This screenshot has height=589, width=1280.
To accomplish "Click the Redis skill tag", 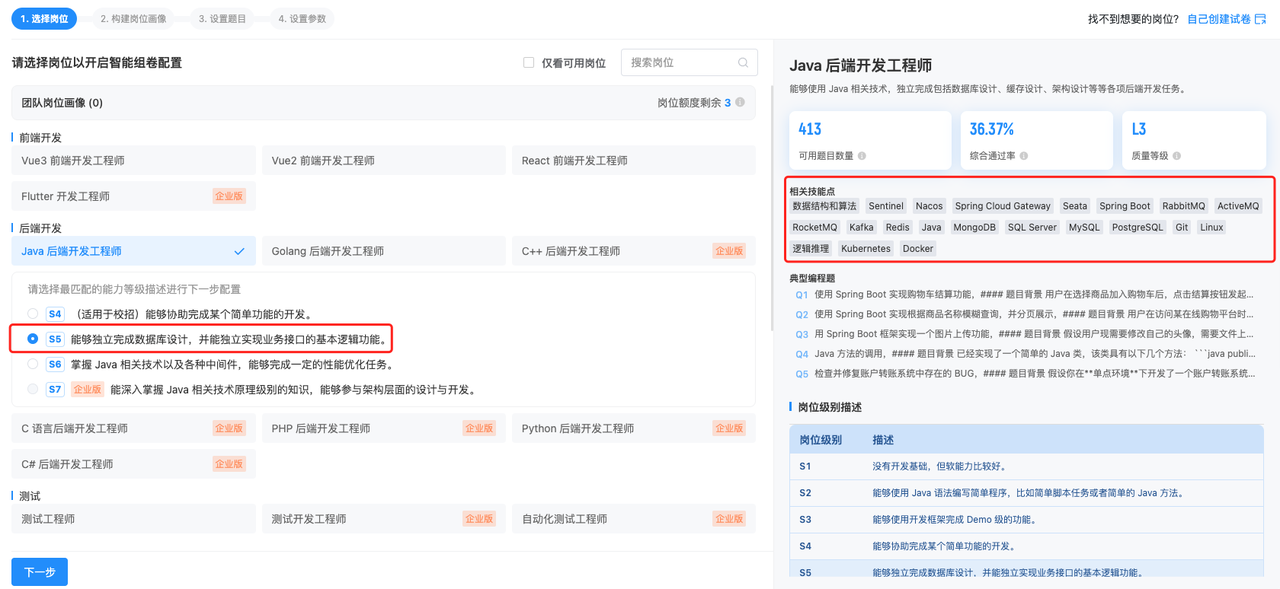I will tap(898, 228).
